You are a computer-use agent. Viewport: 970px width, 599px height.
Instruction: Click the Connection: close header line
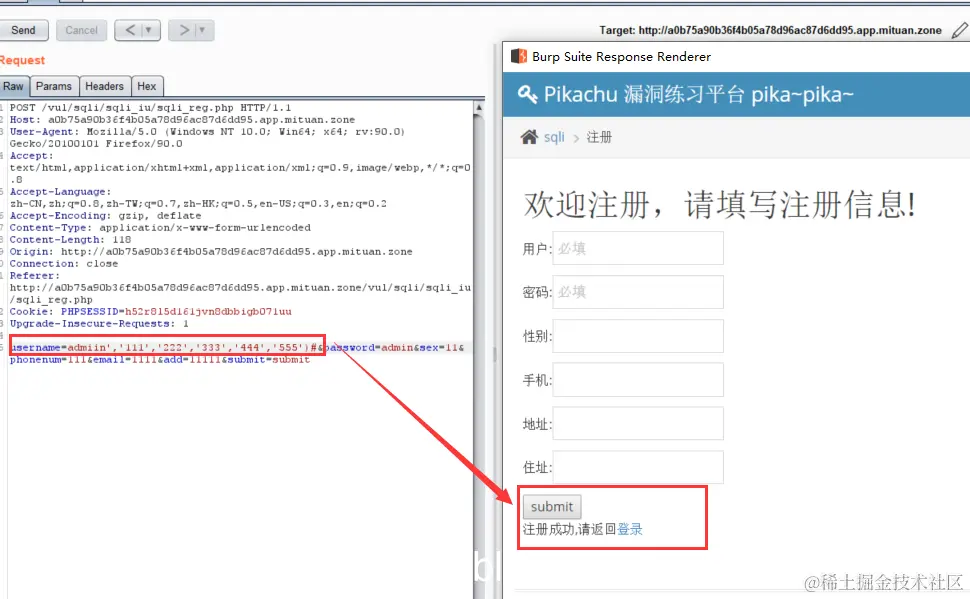point(64,264)
